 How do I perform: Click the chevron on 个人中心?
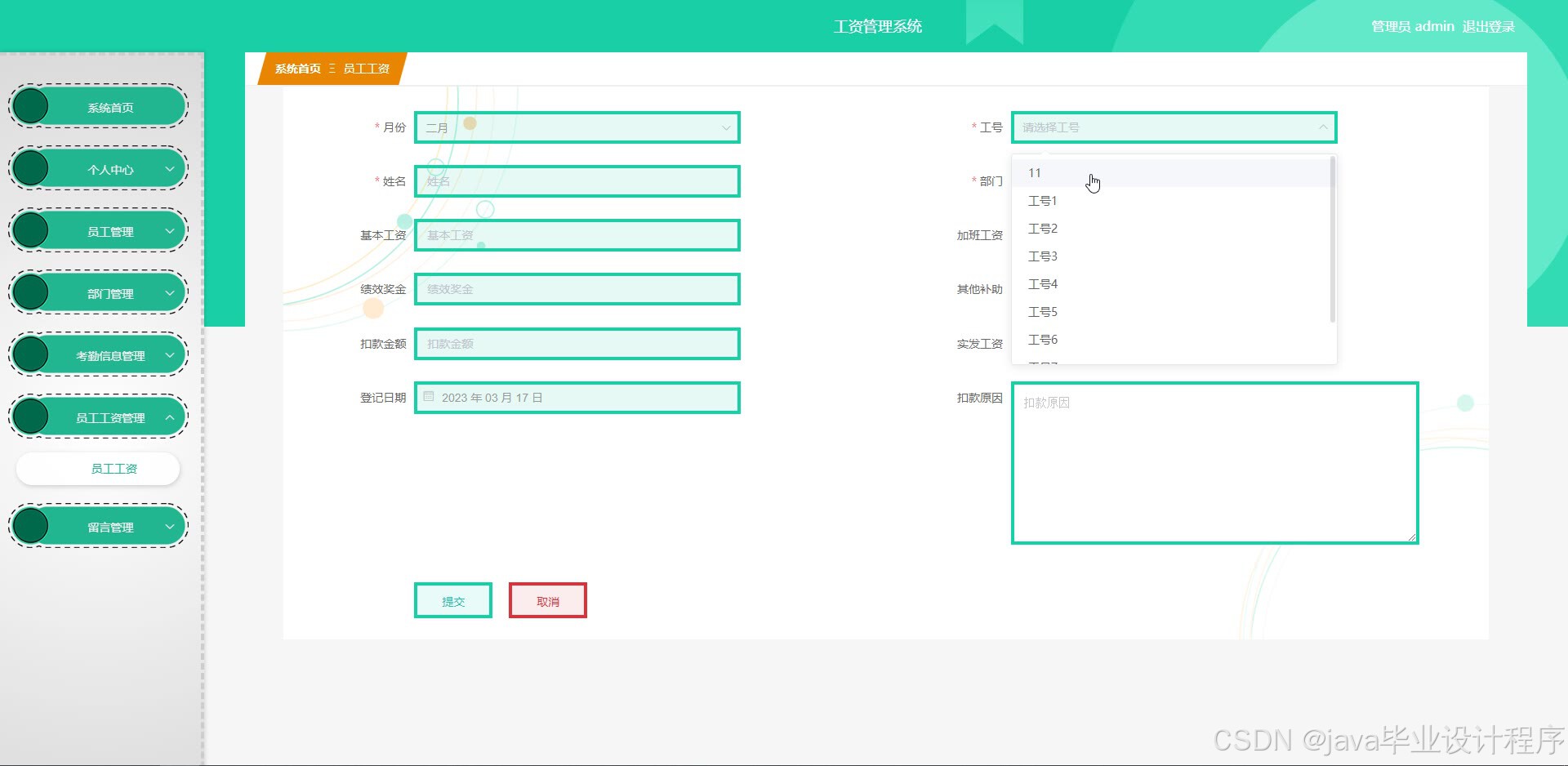[170, 169]
